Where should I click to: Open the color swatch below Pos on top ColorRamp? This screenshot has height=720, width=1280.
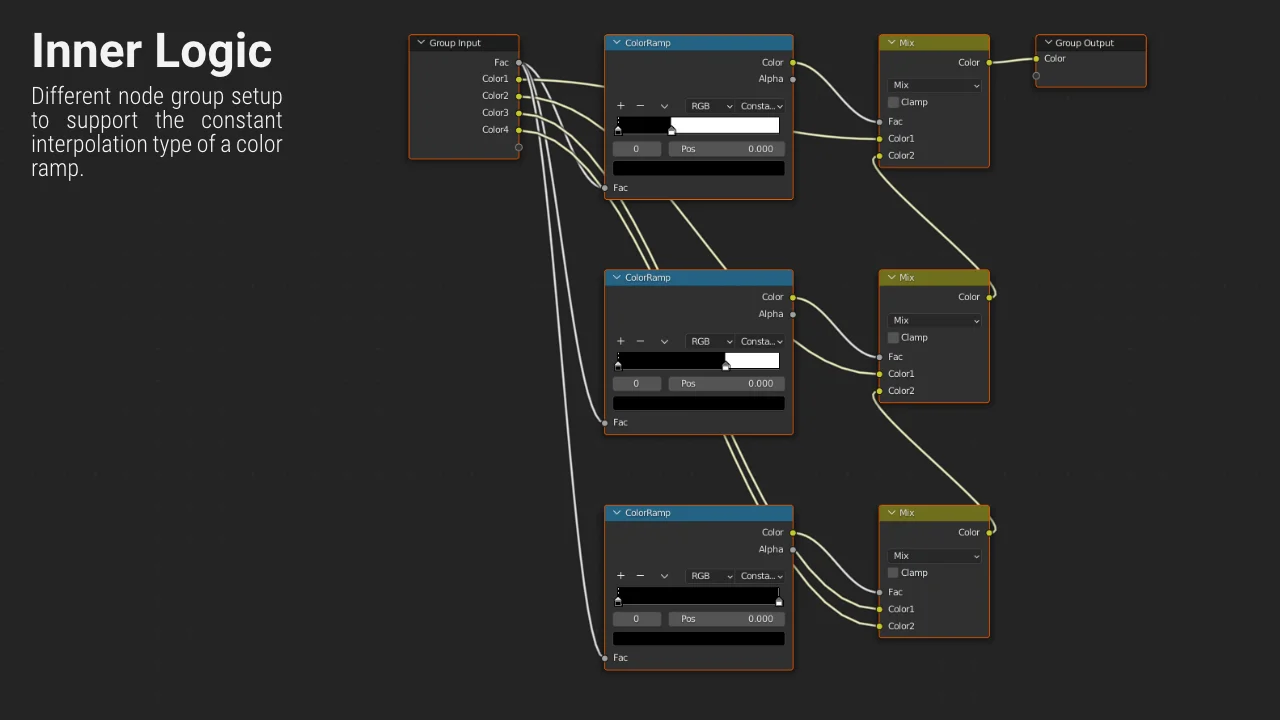698,167
